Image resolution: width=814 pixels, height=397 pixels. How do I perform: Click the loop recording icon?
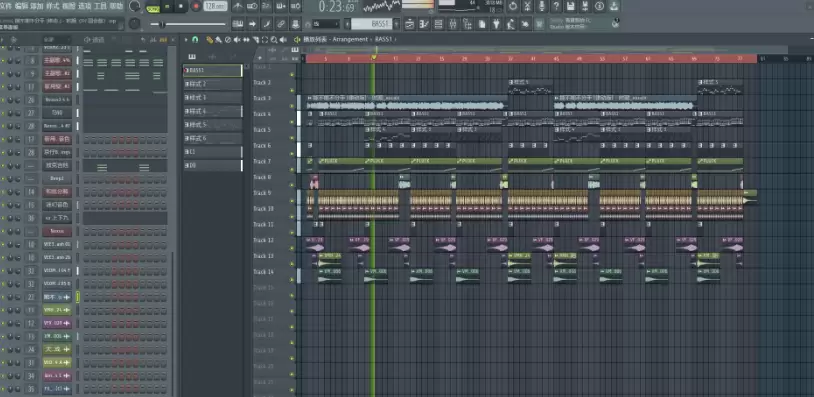[x=295, y=6]
